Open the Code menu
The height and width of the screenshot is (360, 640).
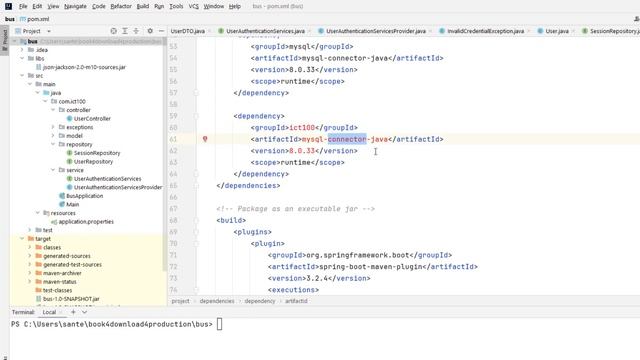click(98, 6)
